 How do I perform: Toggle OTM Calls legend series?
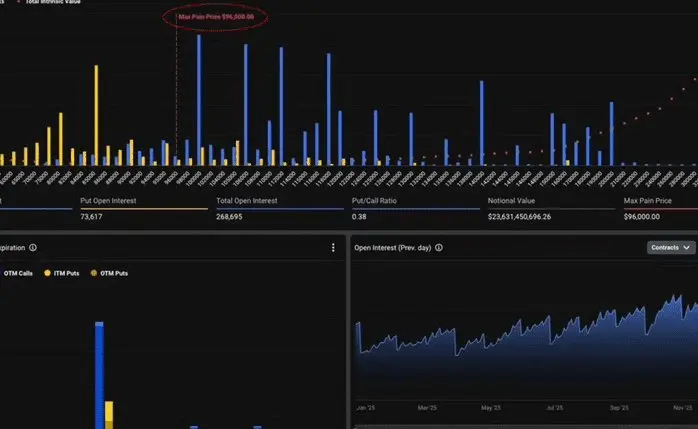17,273
